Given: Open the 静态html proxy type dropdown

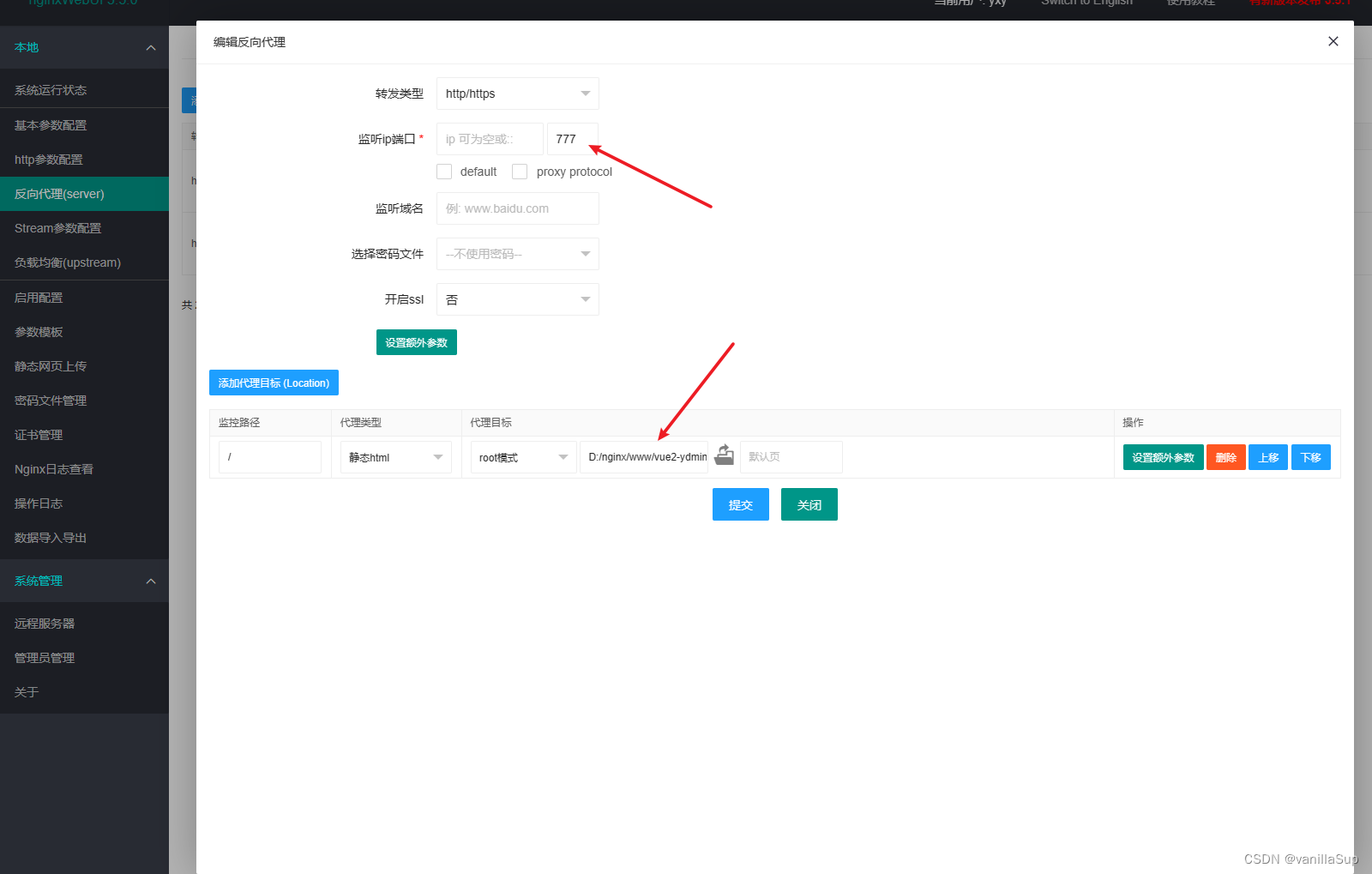Looking at the screenshot, I should 395,457.
